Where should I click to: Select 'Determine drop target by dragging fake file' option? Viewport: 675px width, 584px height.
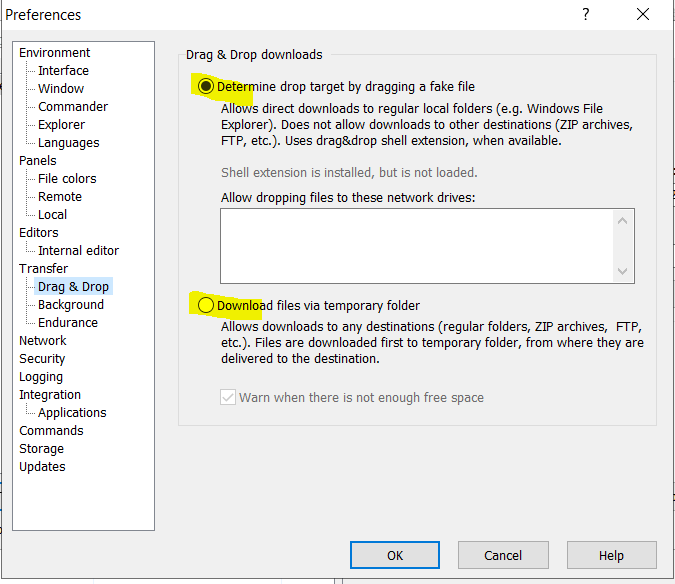[206, 87]
